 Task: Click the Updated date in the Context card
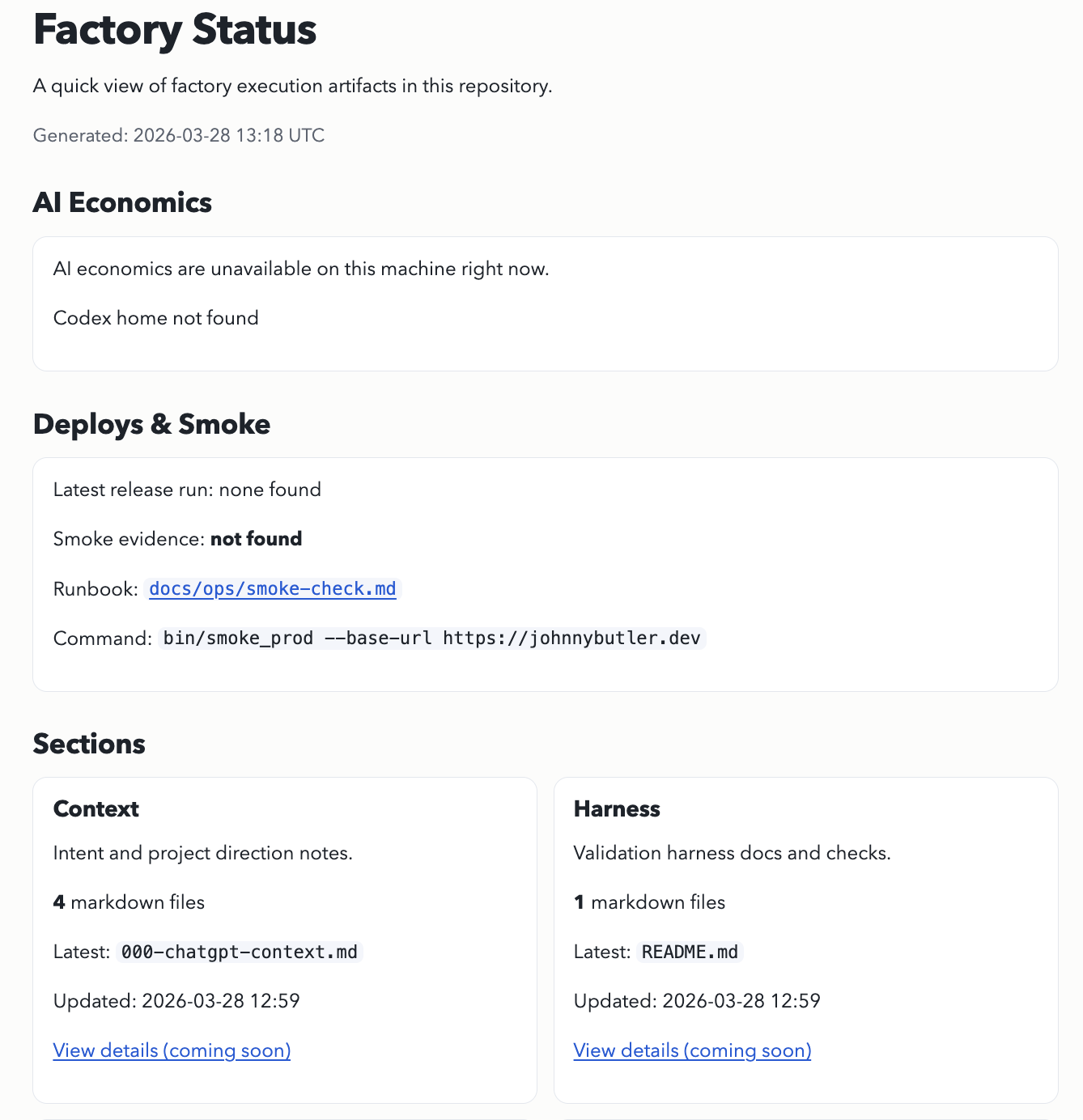coord(176,1000)
